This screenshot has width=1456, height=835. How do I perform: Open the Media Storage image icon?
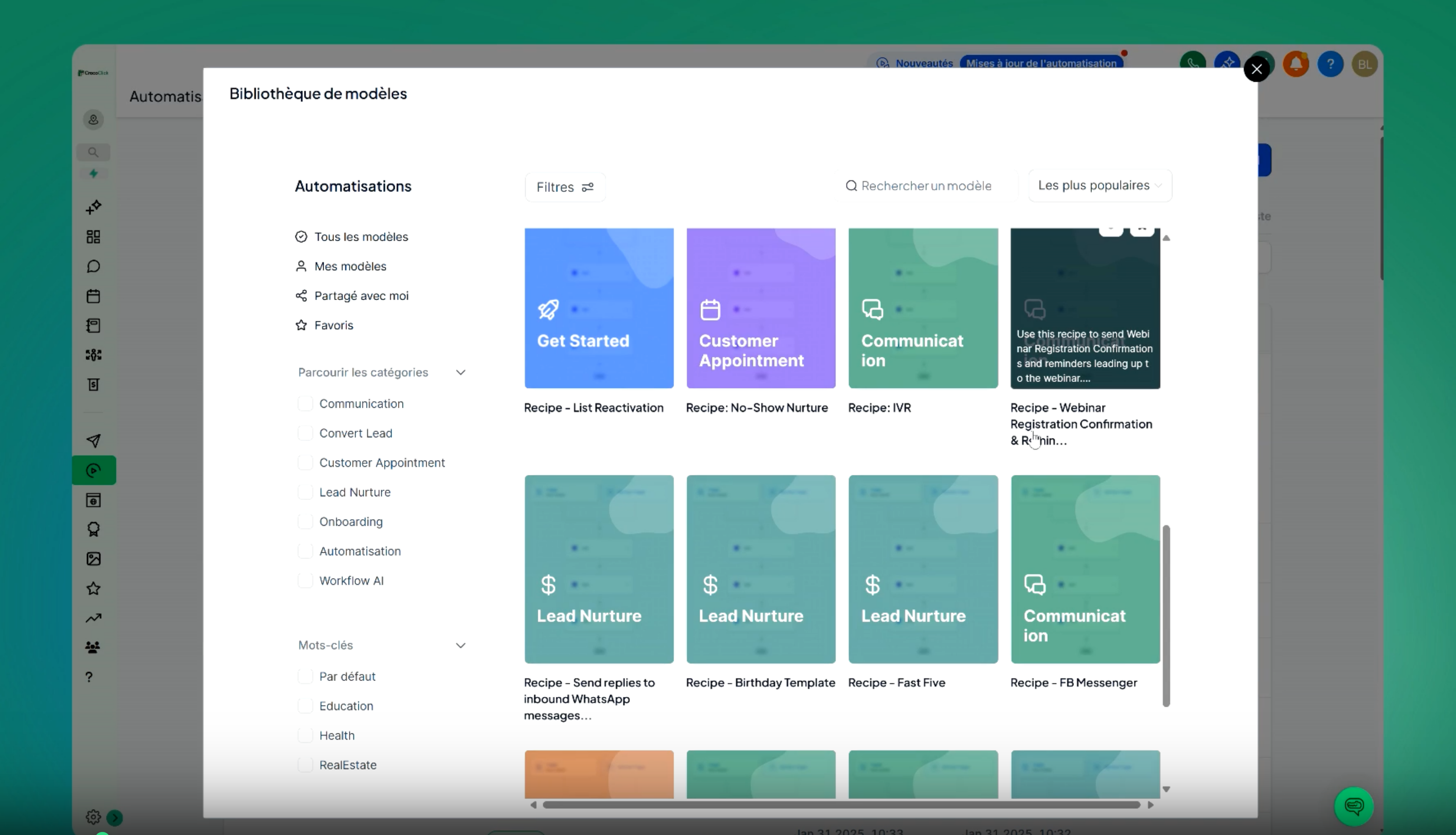(93, 559)
